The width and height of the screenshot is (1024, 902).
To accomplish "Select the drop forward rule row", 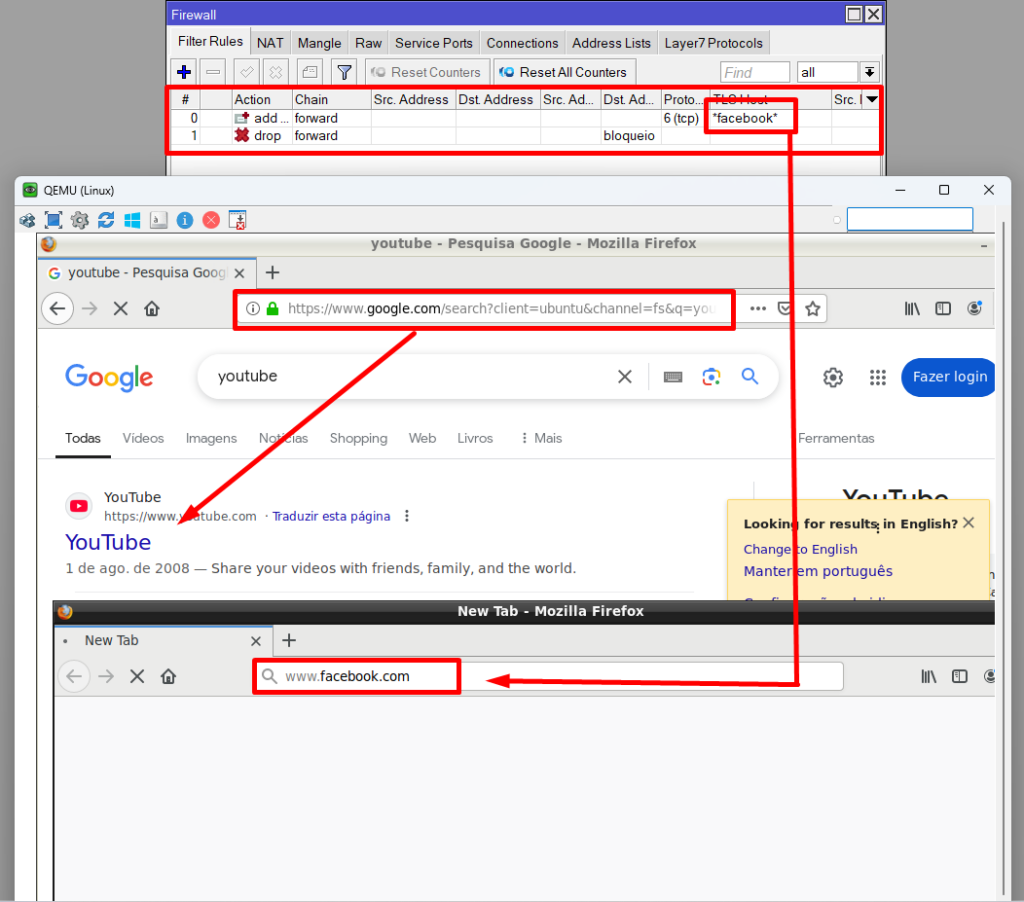I will pyautogui.click(x=524, y=136).
